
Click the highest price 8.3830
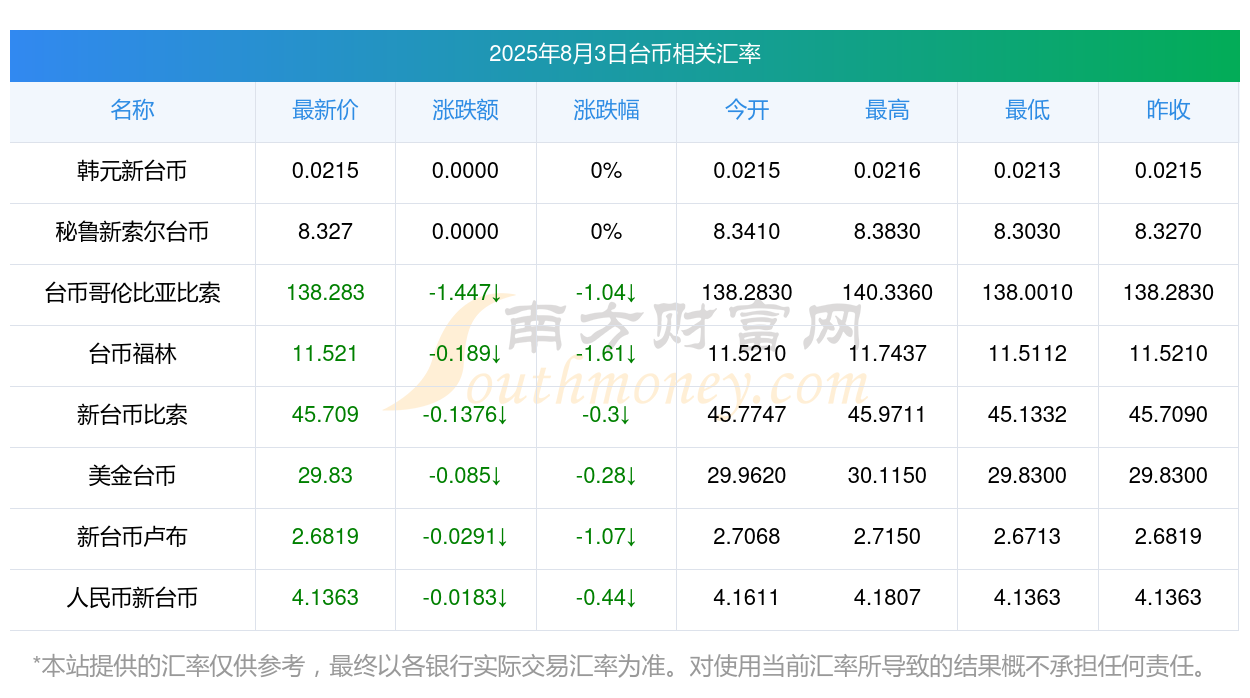[887, 232]
